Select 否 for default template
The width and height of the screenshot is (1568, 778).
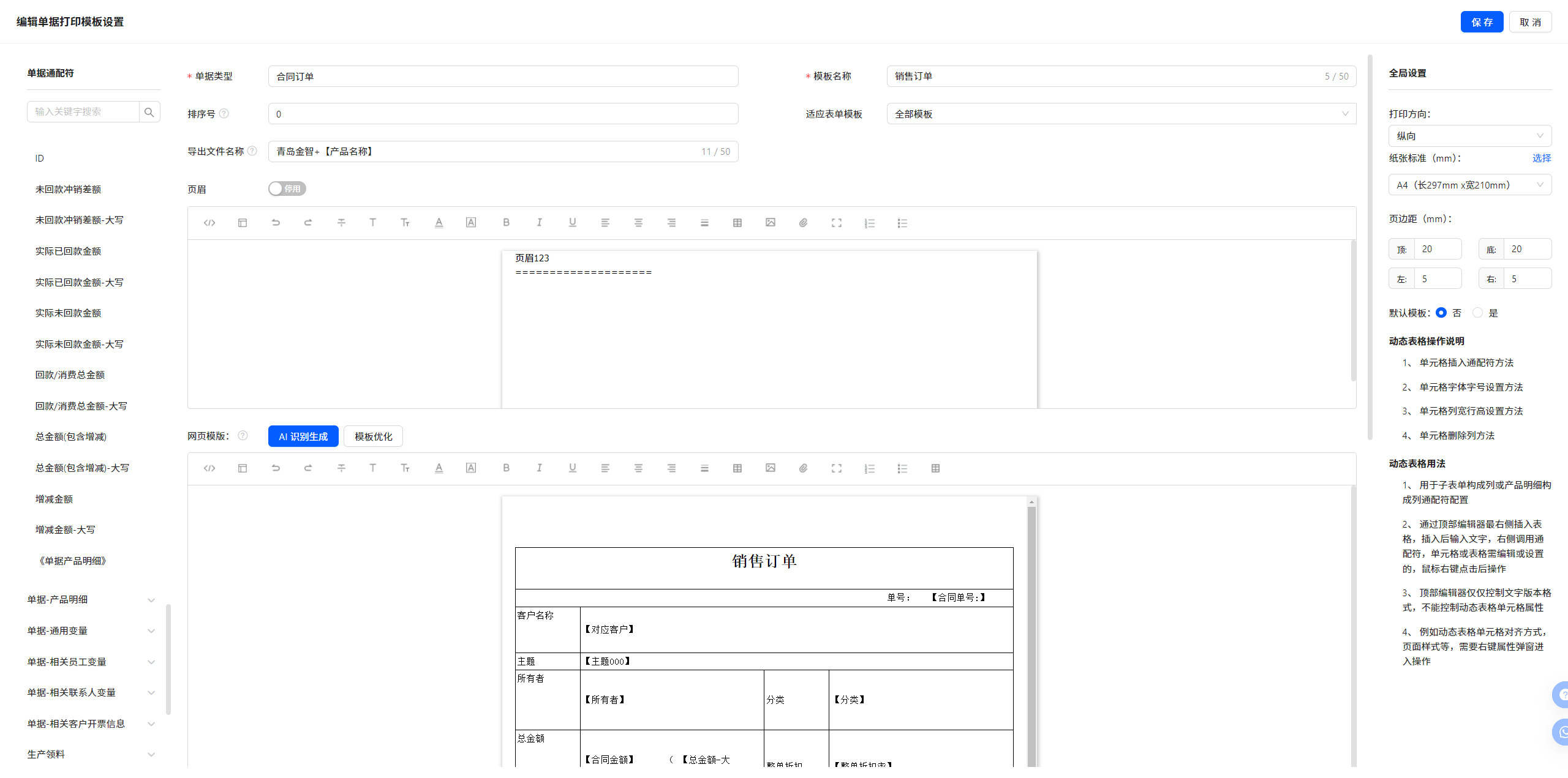click(x=1441, y=313)
